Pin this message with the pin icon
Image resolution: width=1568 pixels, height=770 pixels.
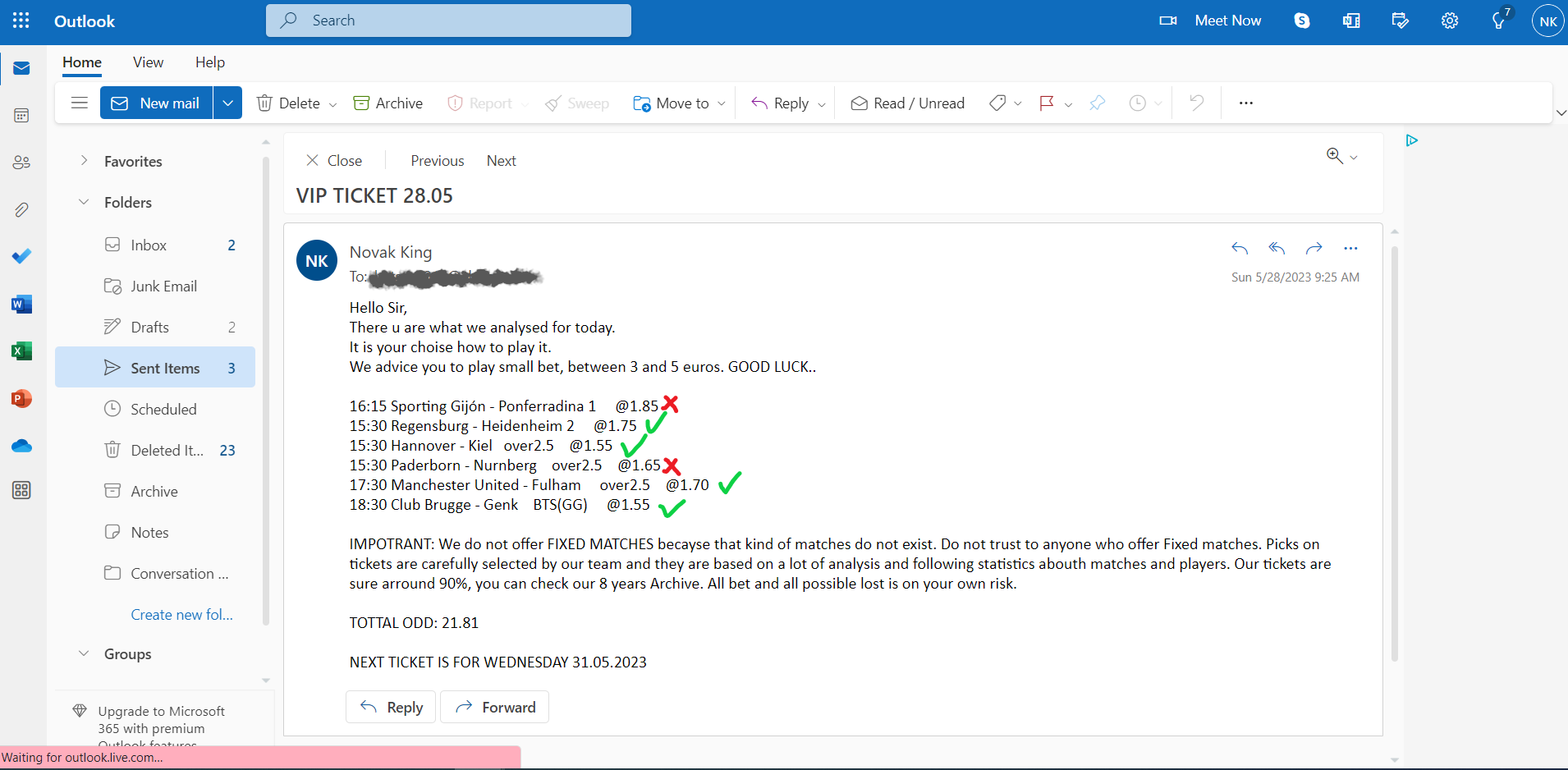point(1098,103)
